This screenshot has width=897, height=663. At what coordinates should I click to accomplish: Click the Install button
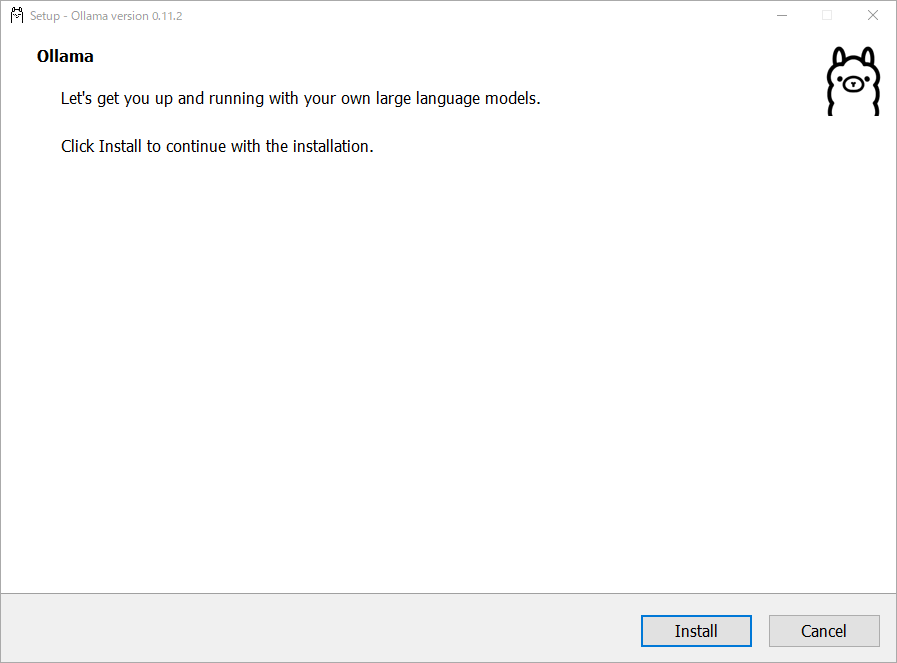[x=696, y=631]
